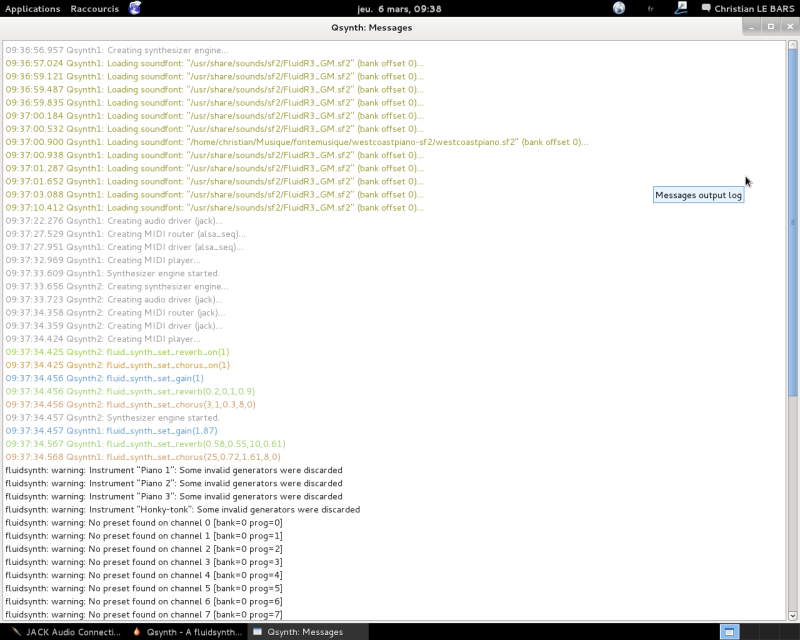Maximize the Qsynth: Messages window

pos(770,27)
